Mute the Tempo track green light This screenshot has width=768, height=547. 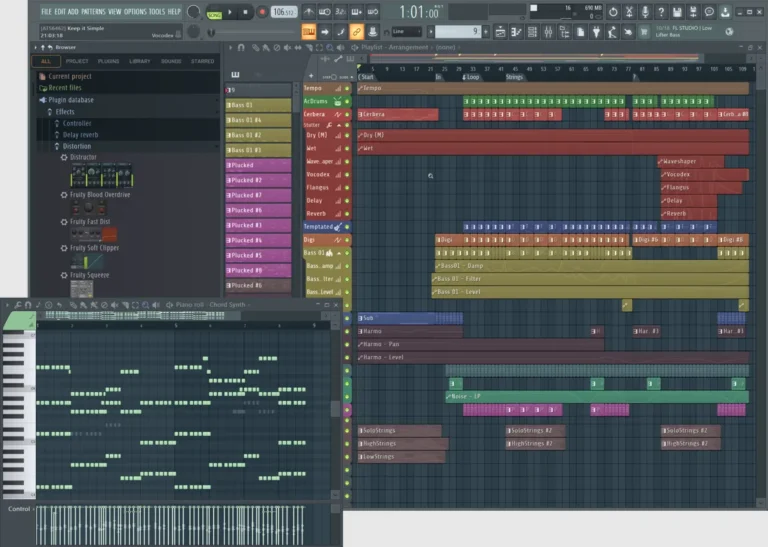347,89
